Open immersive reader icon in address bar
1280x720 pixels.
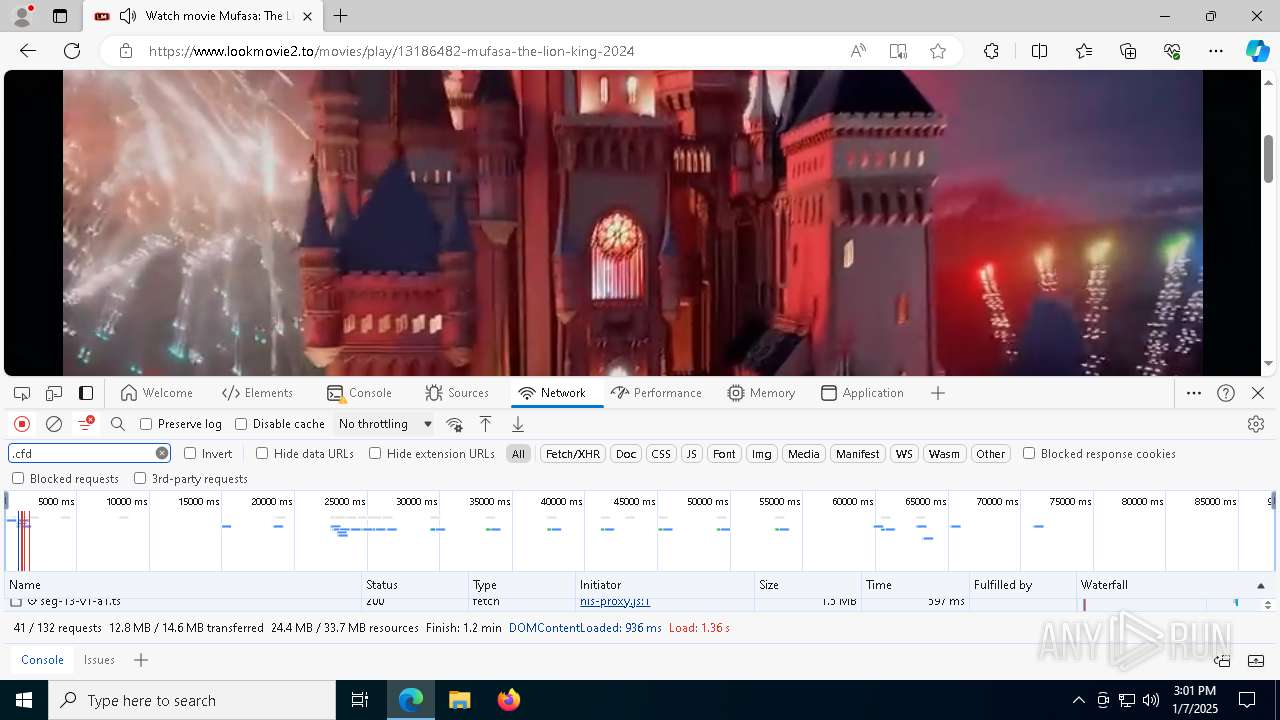(x=898, y=51)
